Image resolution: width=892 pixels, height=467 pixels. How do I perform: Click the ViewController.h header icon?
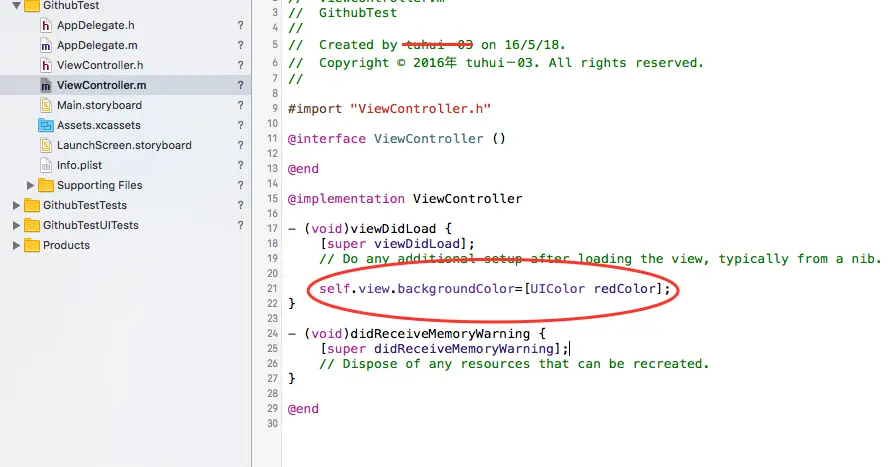46,65
